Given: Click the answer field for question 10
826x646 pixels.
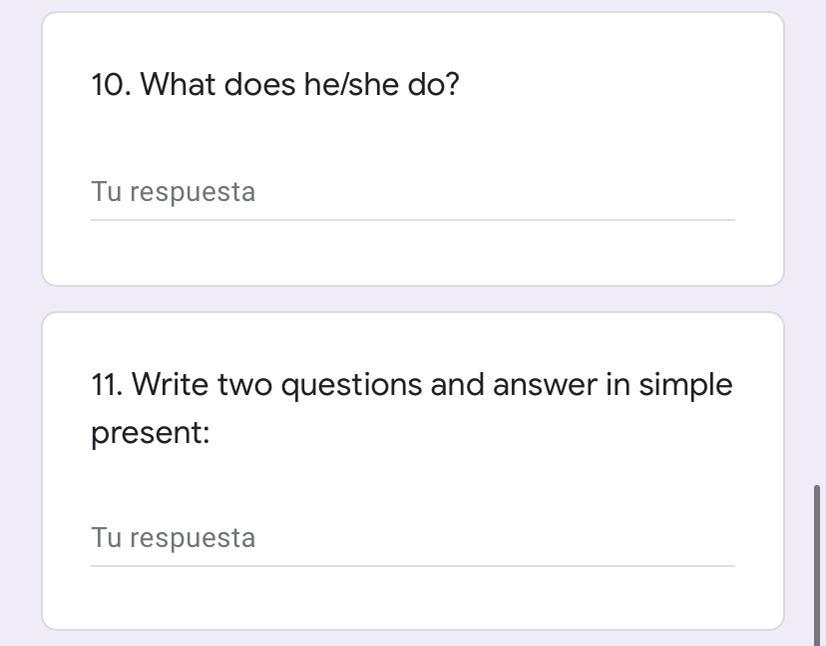Looking at the screenshot, I should [412, 192].
